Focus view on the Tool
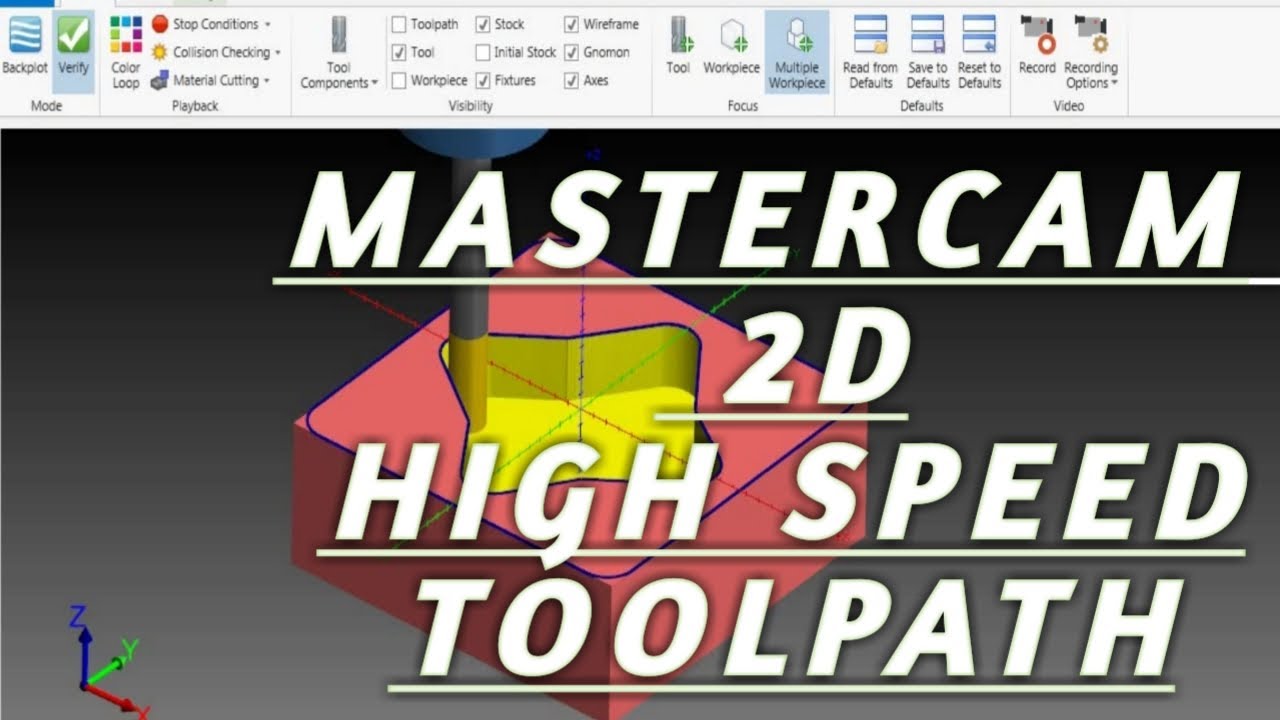The height and width of the screenshot is (720, 1280). click(678, 46)
